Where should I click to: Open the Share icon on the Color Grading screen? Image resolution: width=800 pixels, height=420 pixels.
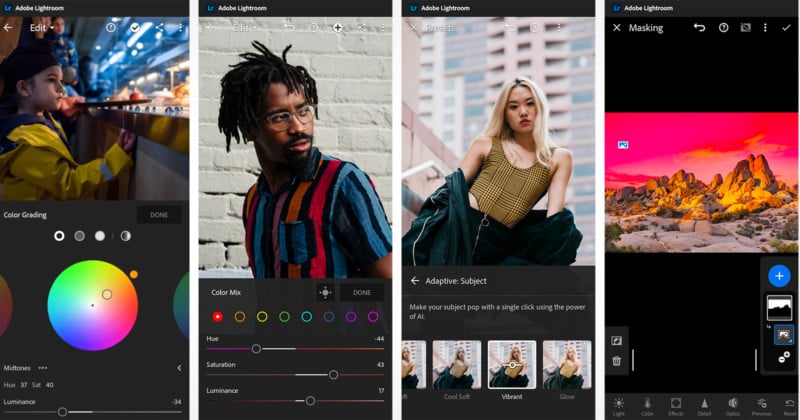pos(159,28)
